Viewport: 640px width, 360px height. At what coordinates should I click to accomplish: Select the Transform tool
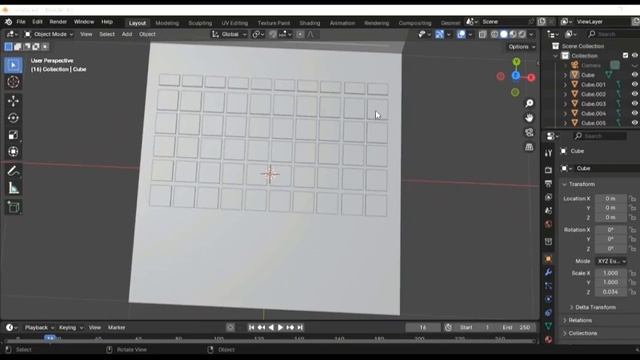[x=13, y=151]
